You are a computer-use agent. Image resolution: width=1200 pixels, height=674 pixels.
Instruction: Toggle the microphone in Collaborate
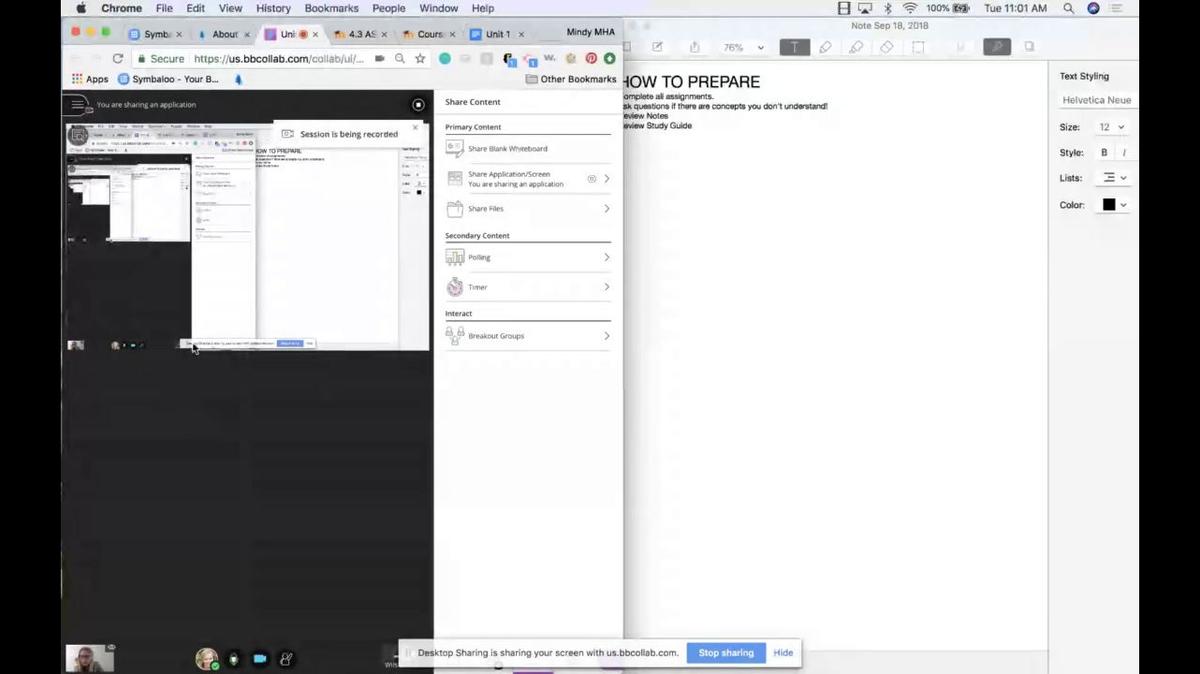[x=234, y=658]
